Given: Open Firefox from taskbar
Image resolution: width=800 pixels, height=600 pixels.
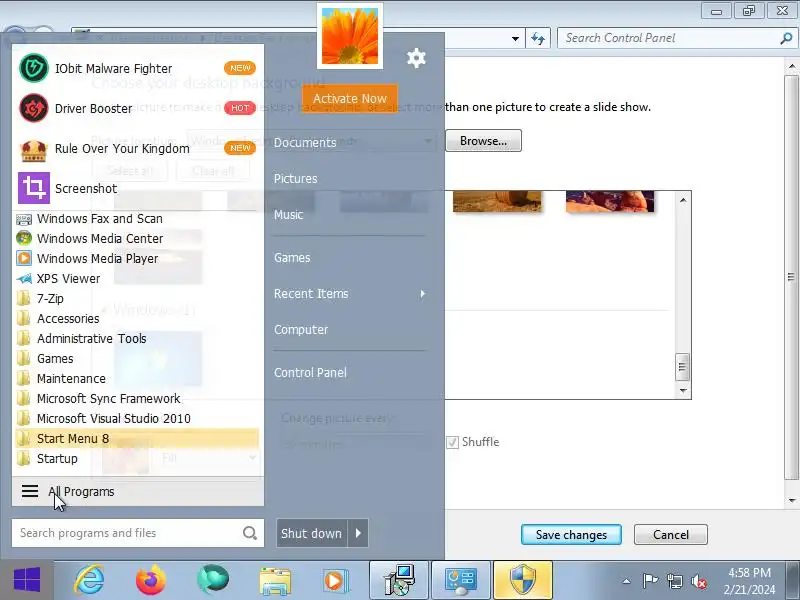Looking at the screenshot, I should pos(151,580).
